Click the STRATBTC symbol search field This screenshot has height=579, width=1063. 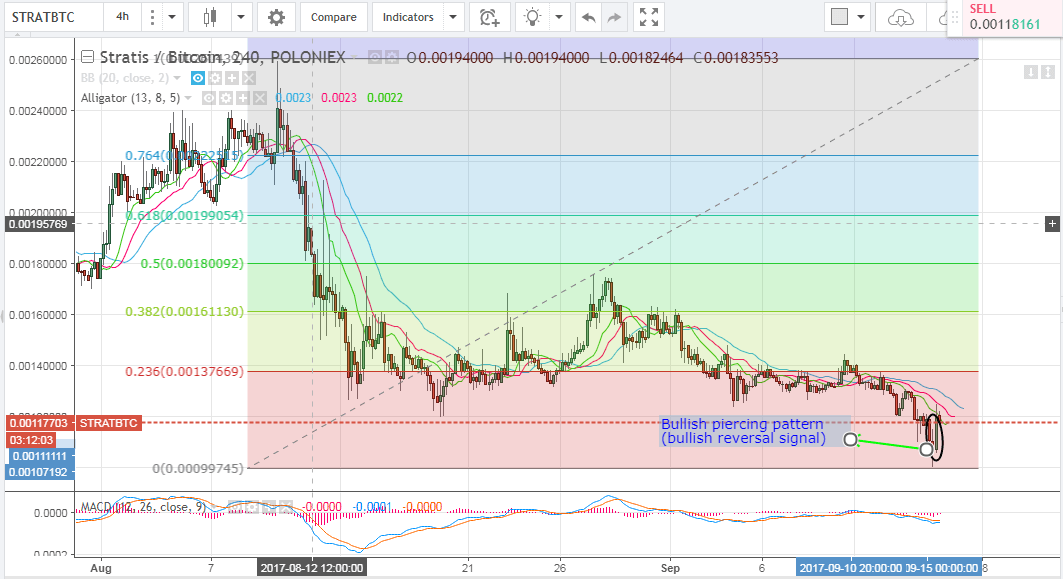pos(53,17)
